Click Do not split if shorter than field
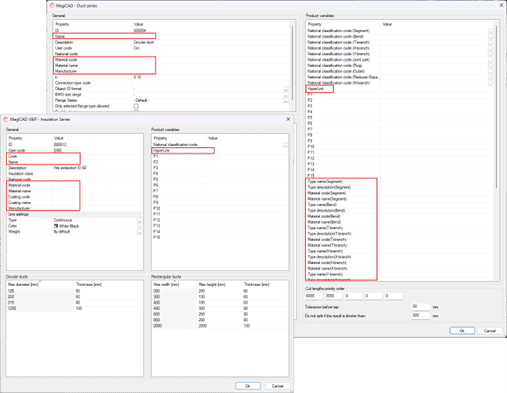 click(x=420, y=315)
